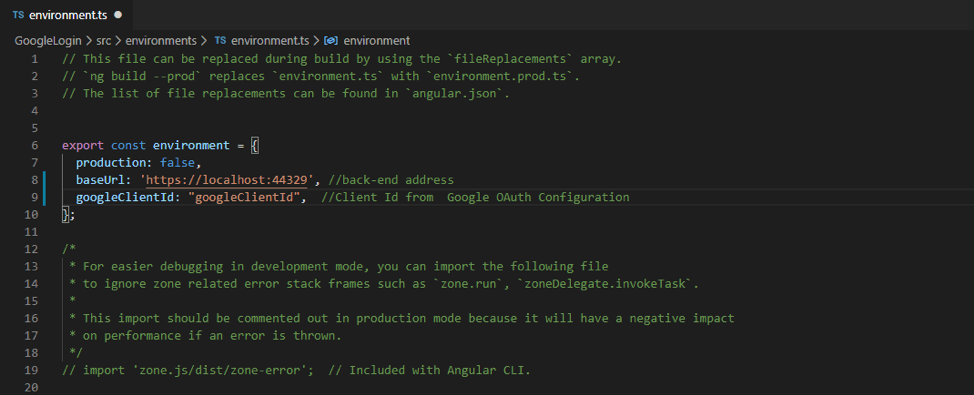The image size is (974, 395).
Task: Click the TS icon in the breadcrumb
Action: pyautogui.click(x=220, y=41)
